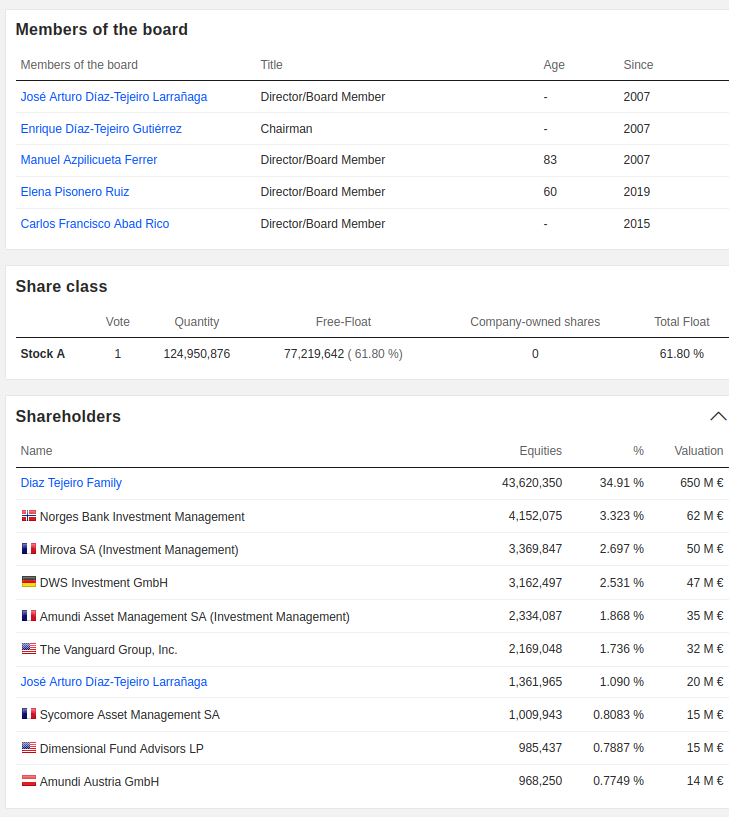
Task: Click French flag beside Sycomore Asset Management
Action: pyautogui.click(x=29, y=713)
